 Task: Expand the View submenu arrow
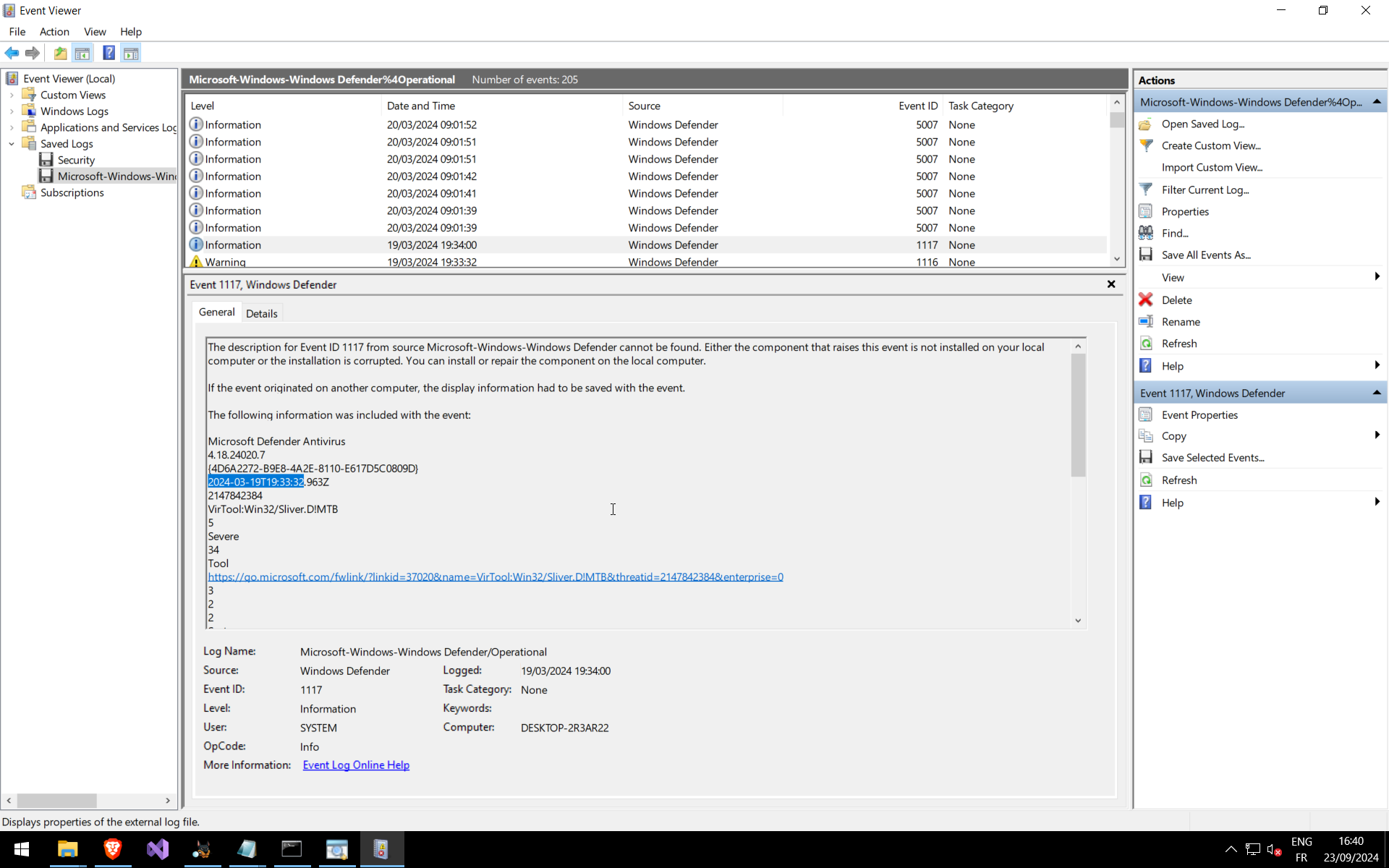click(1377, 277)
